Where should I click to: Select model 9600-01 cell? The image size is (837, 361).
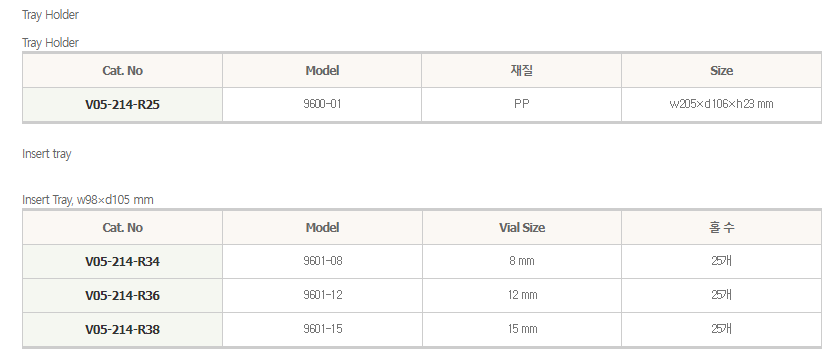pos(322,105)
